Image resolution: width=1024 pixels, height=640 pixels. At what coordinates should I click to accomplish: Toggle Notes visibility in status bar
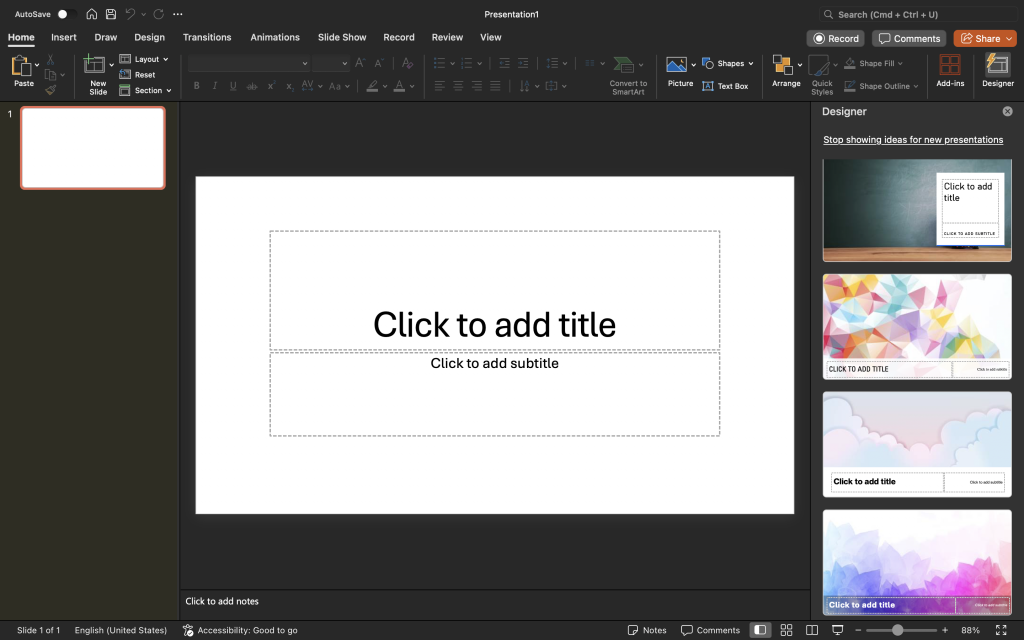(x=647, y=630)
